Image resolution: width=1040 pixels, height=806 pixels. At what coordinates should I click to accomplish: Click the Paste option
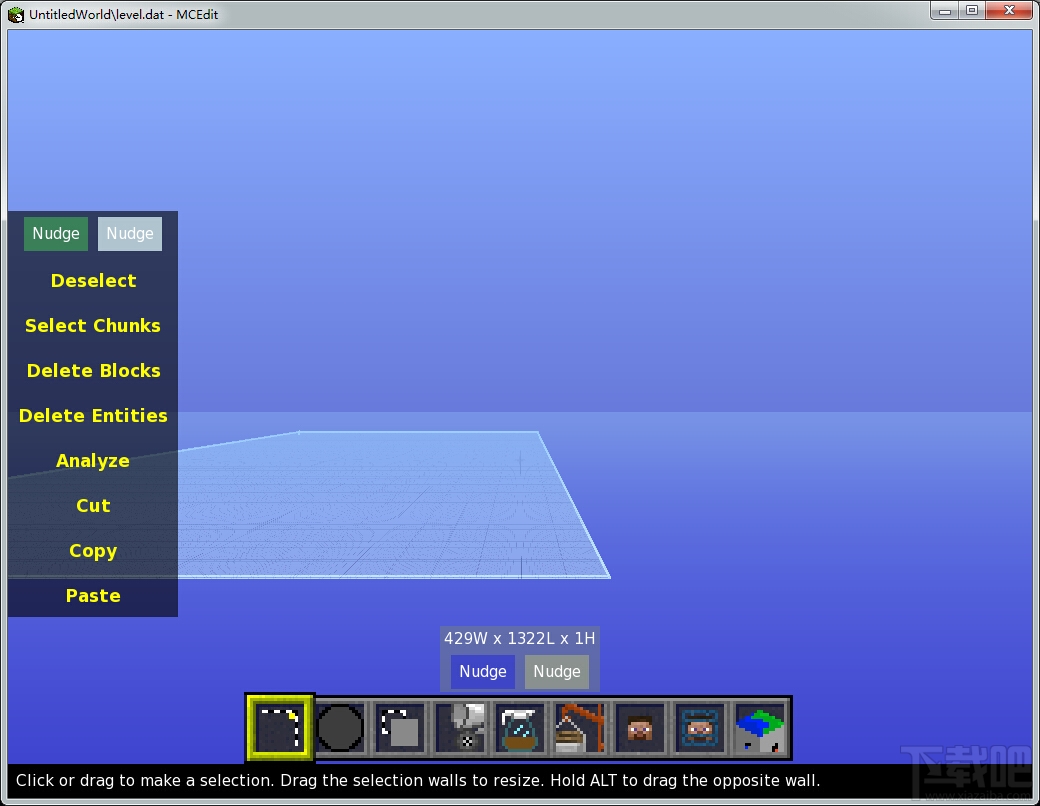(93, 596)
